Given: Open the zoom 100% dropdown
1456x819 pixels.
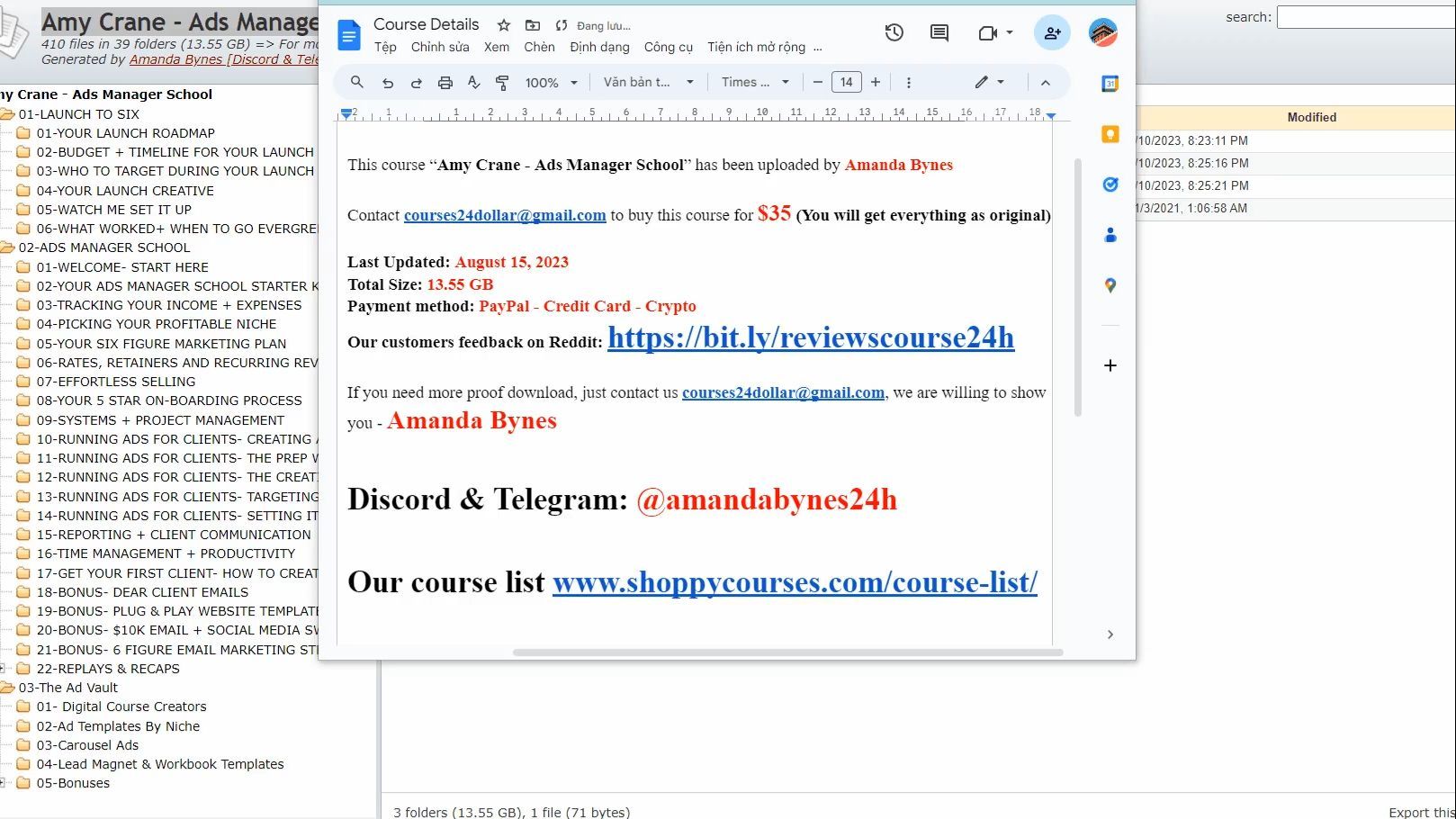Looking at the screenshot, I should tap(552, 83).
